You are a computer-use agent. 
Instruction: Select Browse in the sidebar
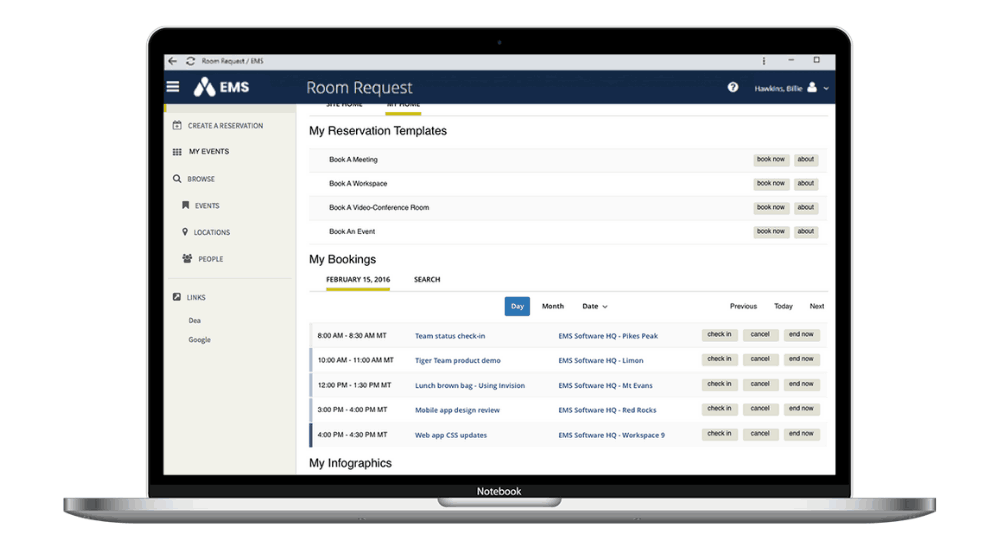click(x=201, y=179)
